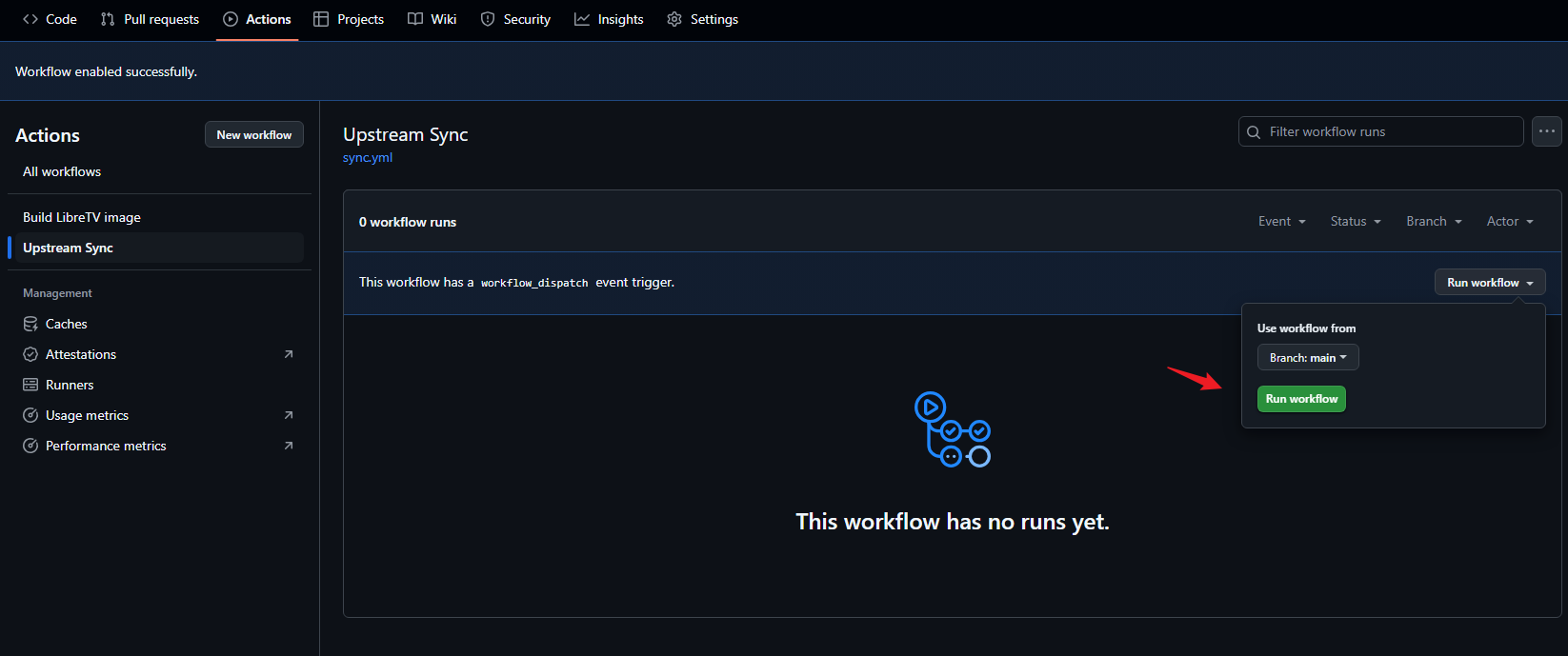
Task: Open the Branch: main selector
Action: 1307,358
